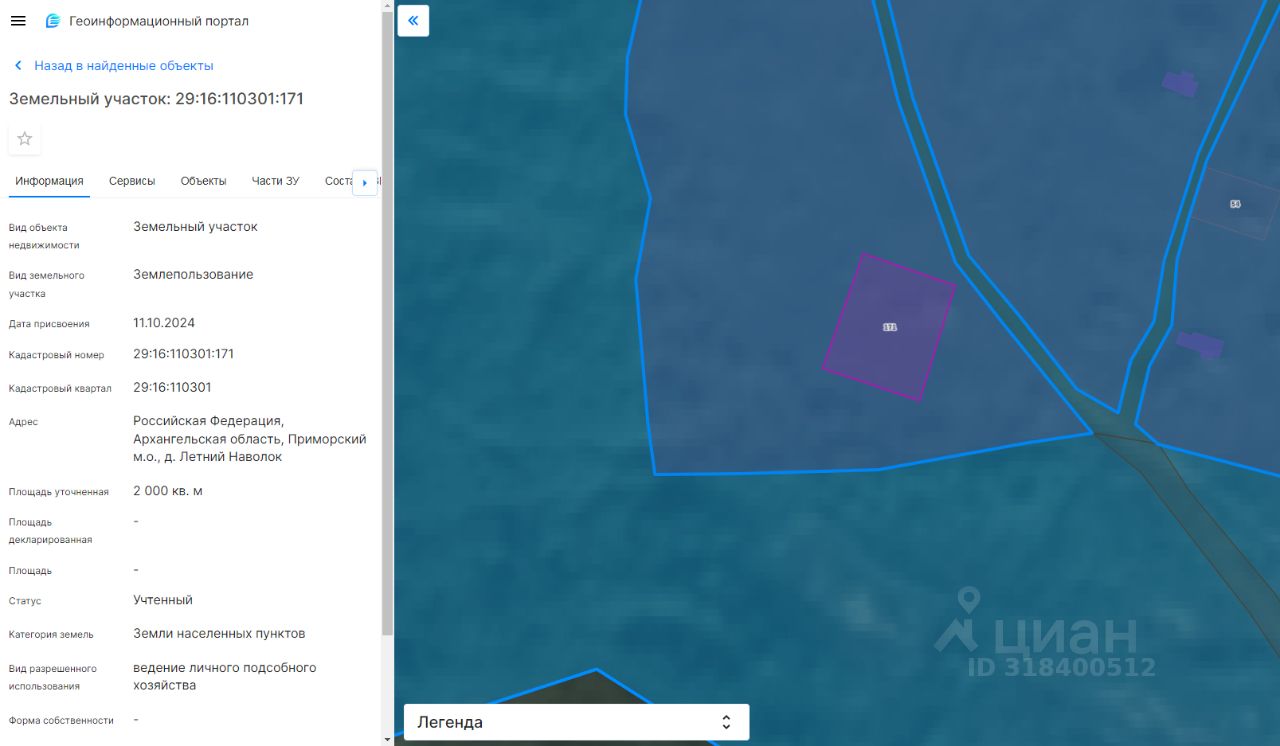The height and width of the screenshot is (746, 1280).
Task: Click scrollbar down arrow of side panel
Action: [388, 739]
